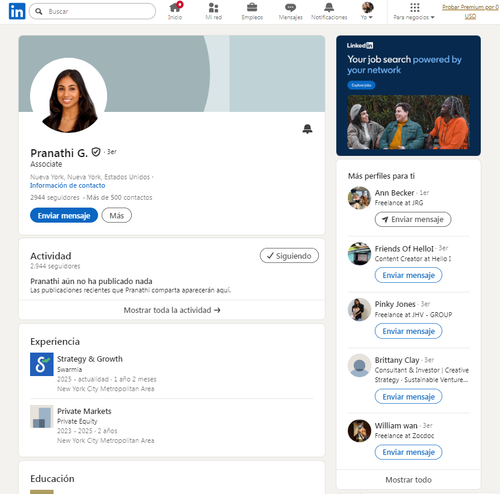Screen dimensions: 500x494
Task: Send message to Pinky Jones
Action: 409,331
